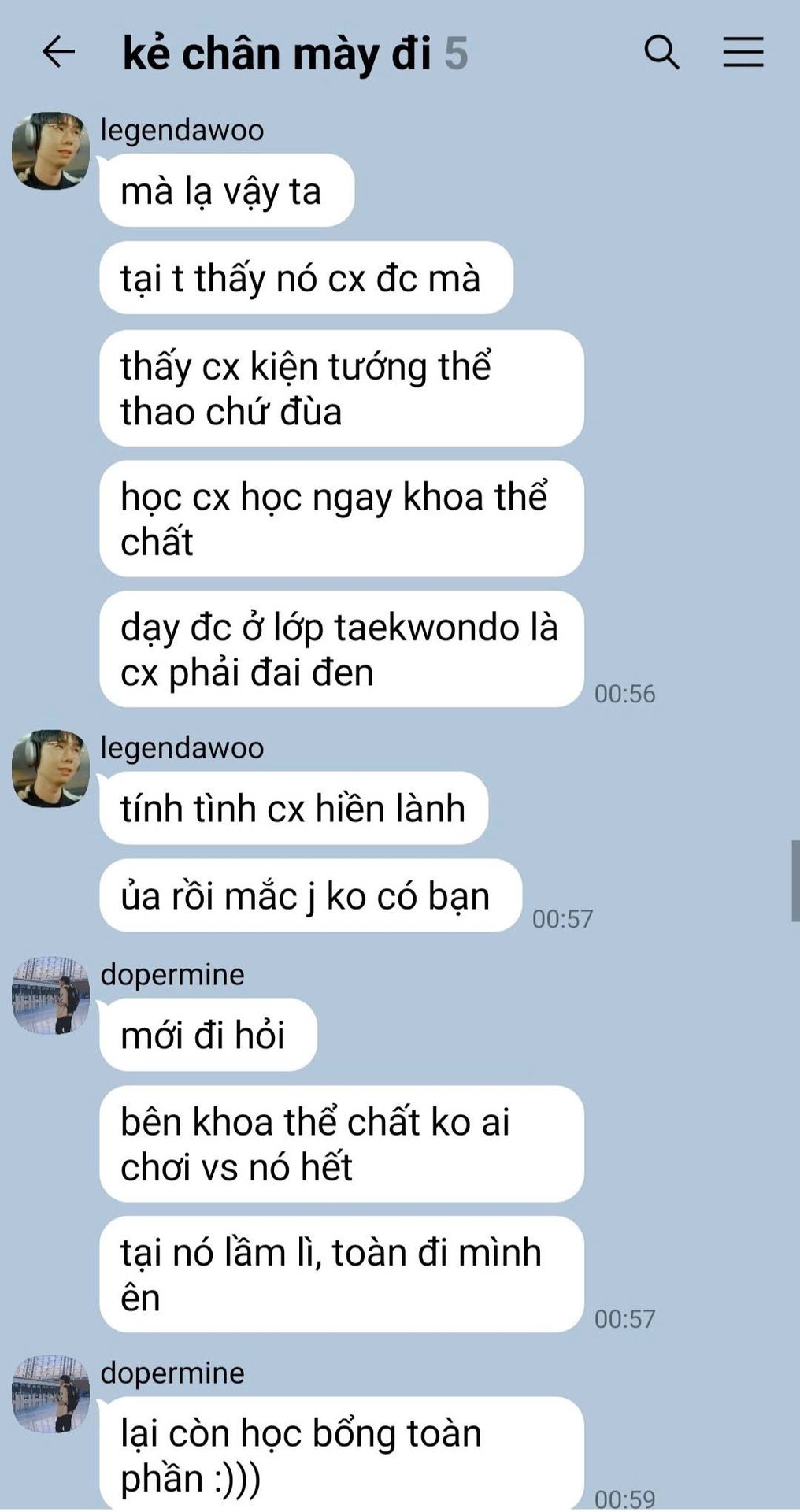
Task: Click the chat scrollbar handle
Action: click(x=795, y=880)
